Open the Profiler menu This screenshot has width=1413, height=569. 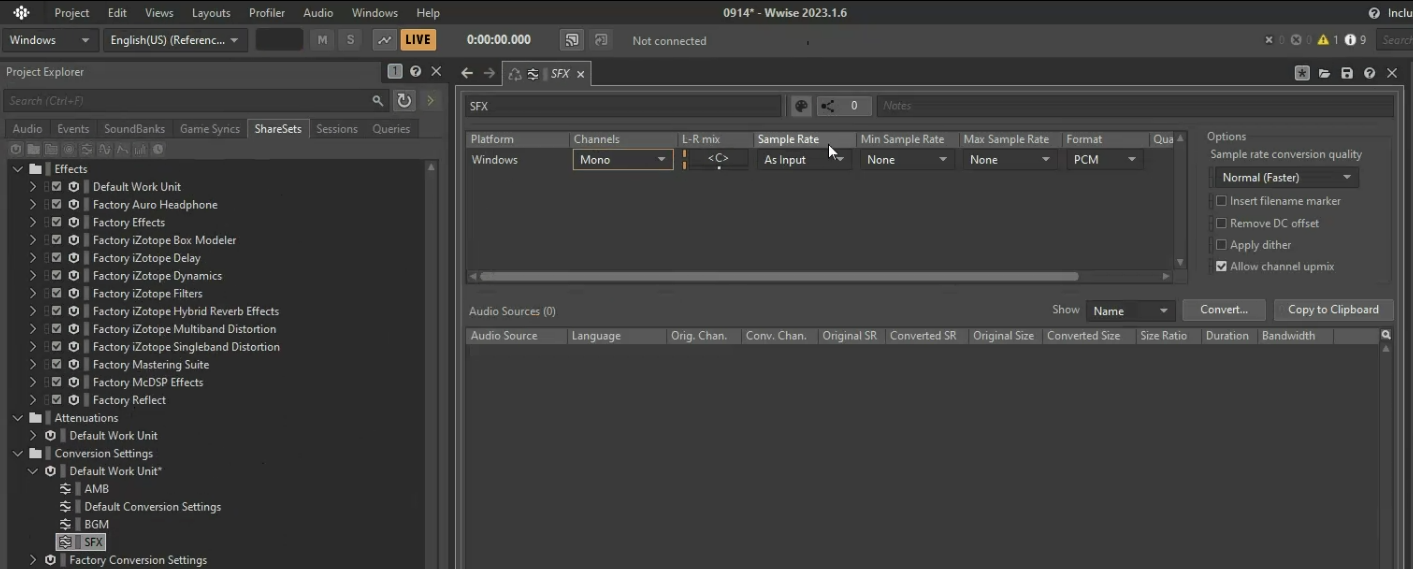pyautogui.click(x=267, y=13)
